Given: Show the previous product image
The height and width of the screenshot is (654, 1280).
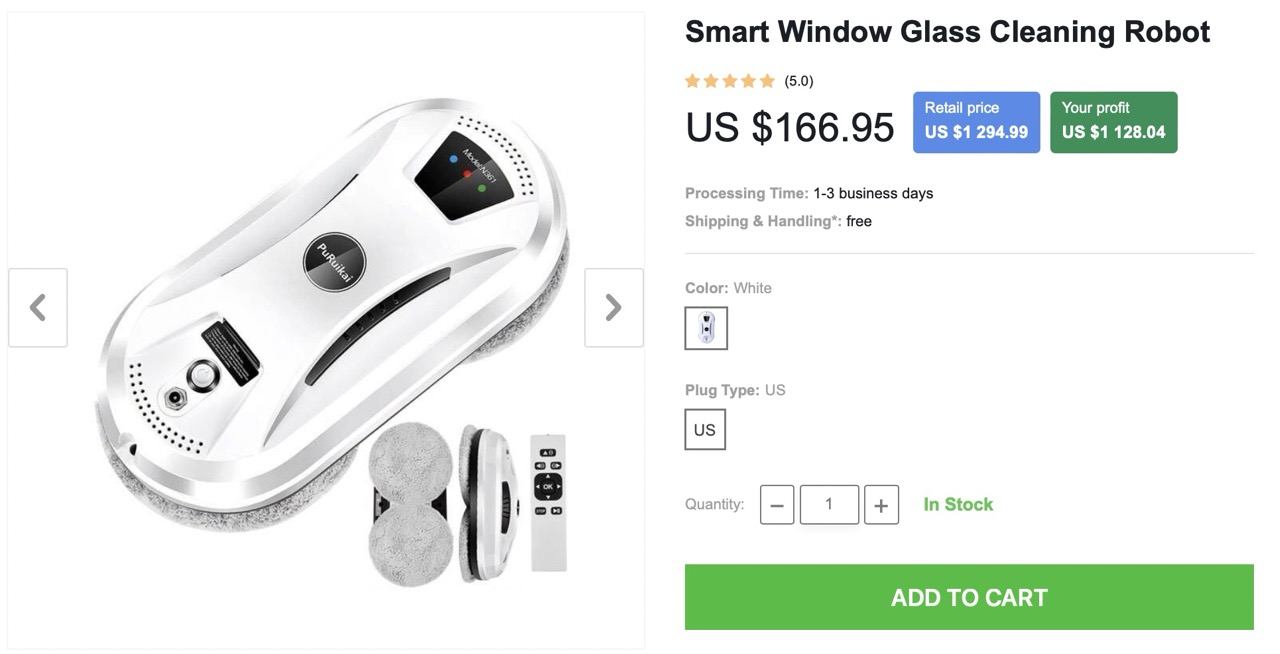Looking at the screenshot, I should 38,307.
